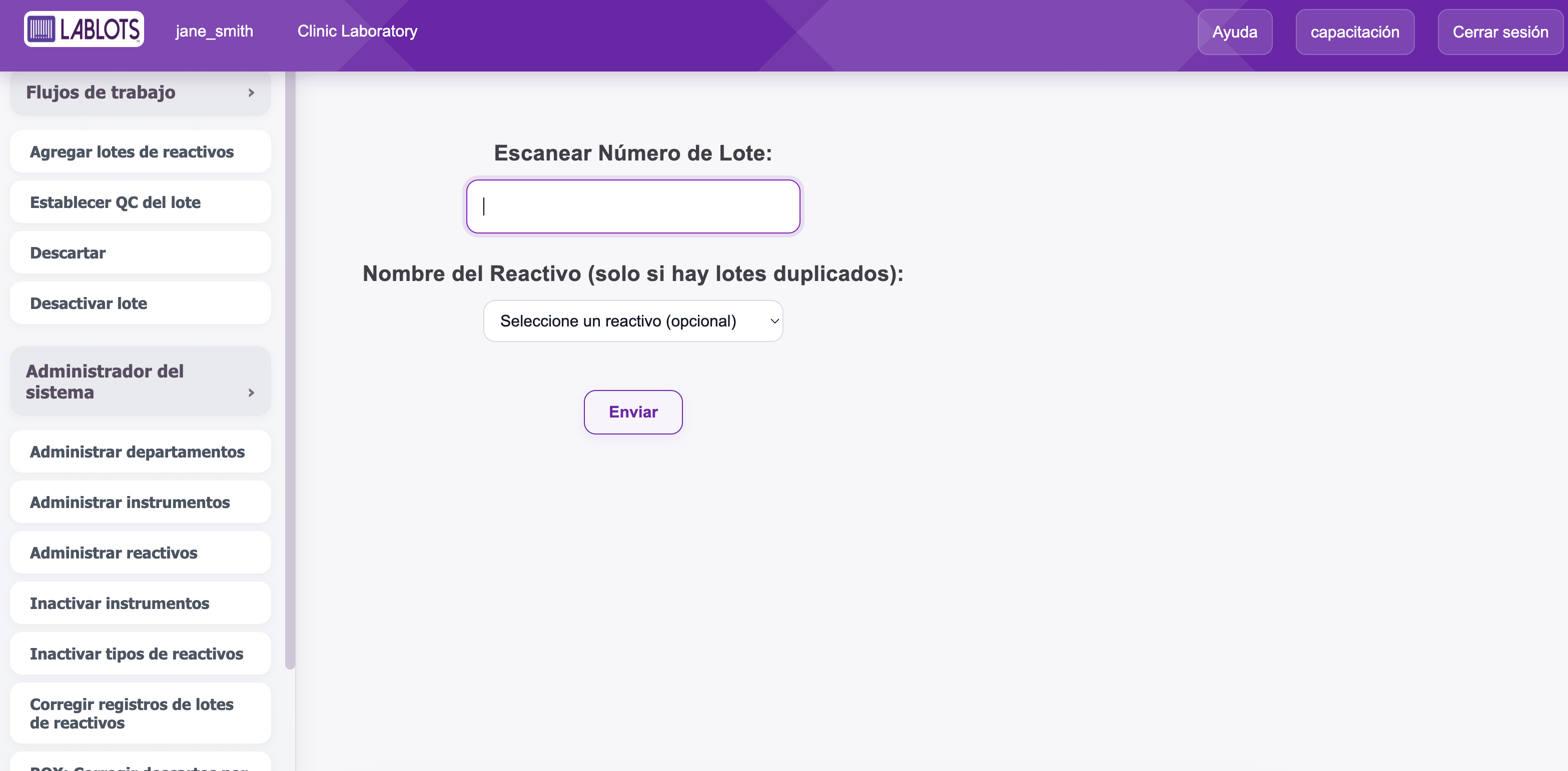The height and width of the screenshot is (771, 1568).
Task: Open Administrar instrumentos
Action: [x=140, y=502]
